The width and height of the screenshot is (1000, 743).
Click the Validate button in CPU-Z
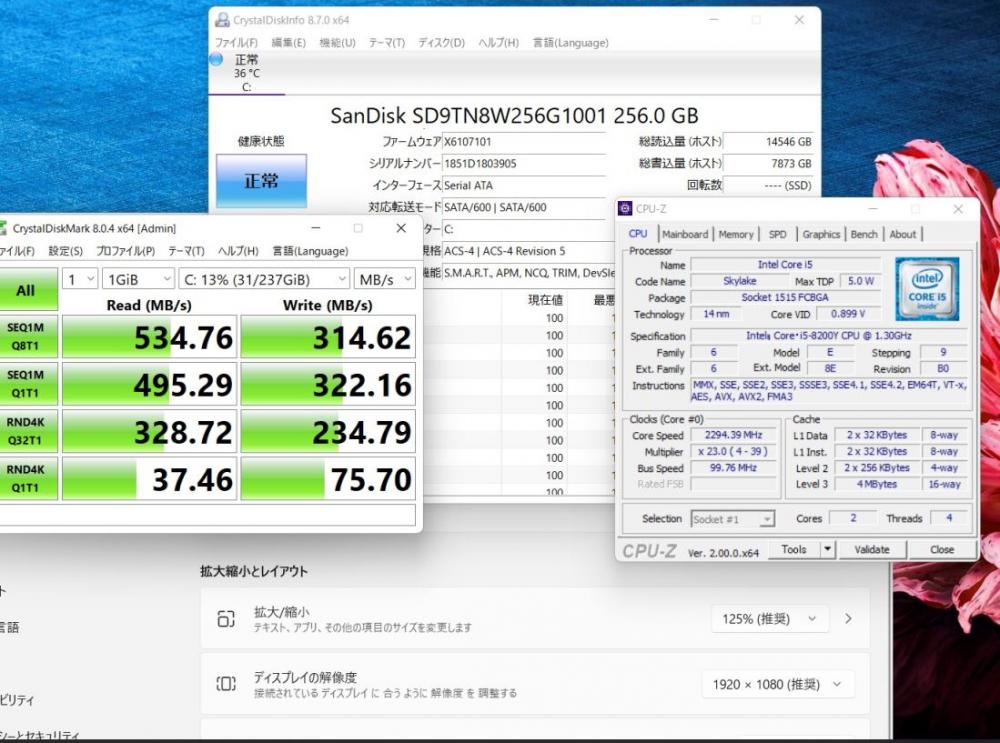pos(872,549)
